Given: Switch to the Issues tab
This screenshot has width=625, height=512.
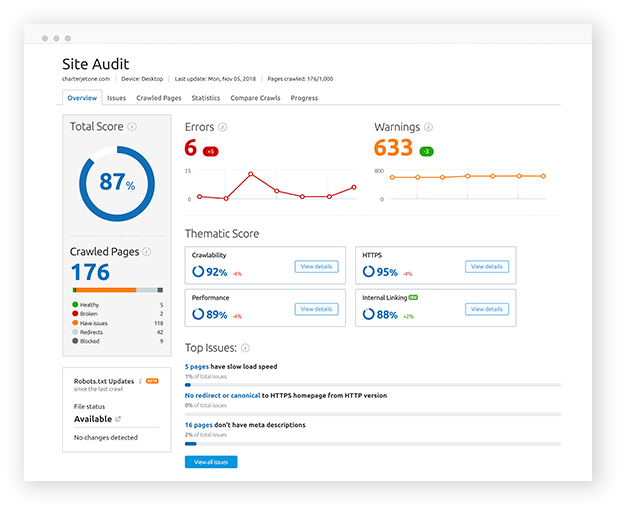Looking at the screenshot, I should tap(116, 98).
